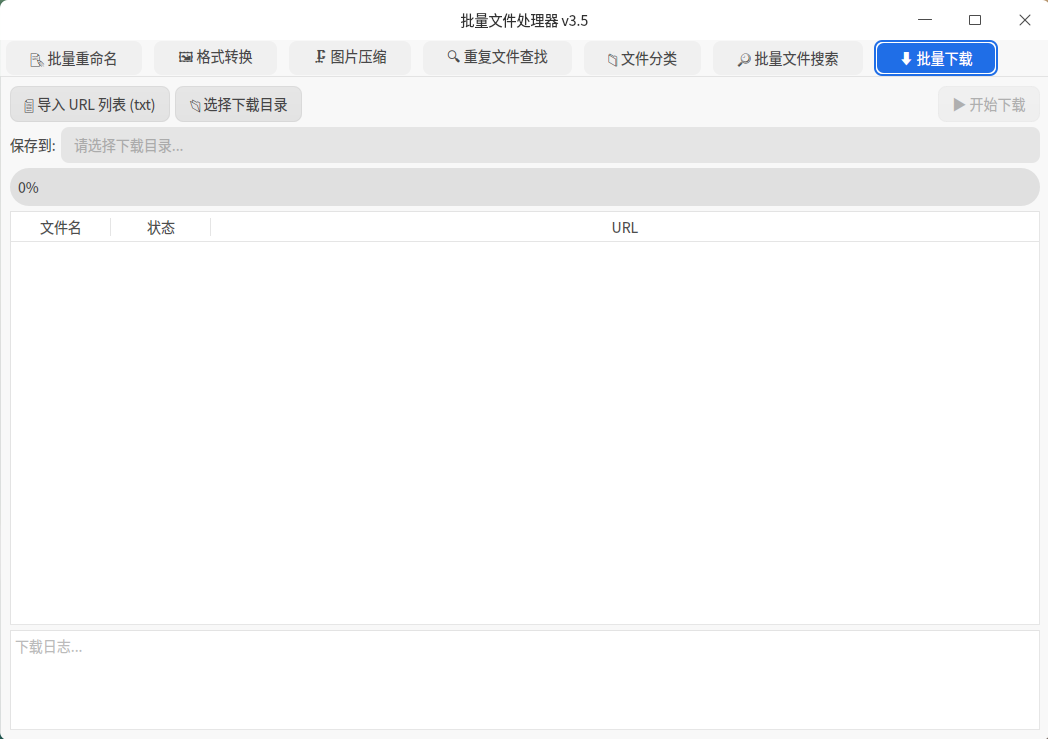Click the URL column header
The height and width of the screenshot is (739, 1048).
(625, 227)
